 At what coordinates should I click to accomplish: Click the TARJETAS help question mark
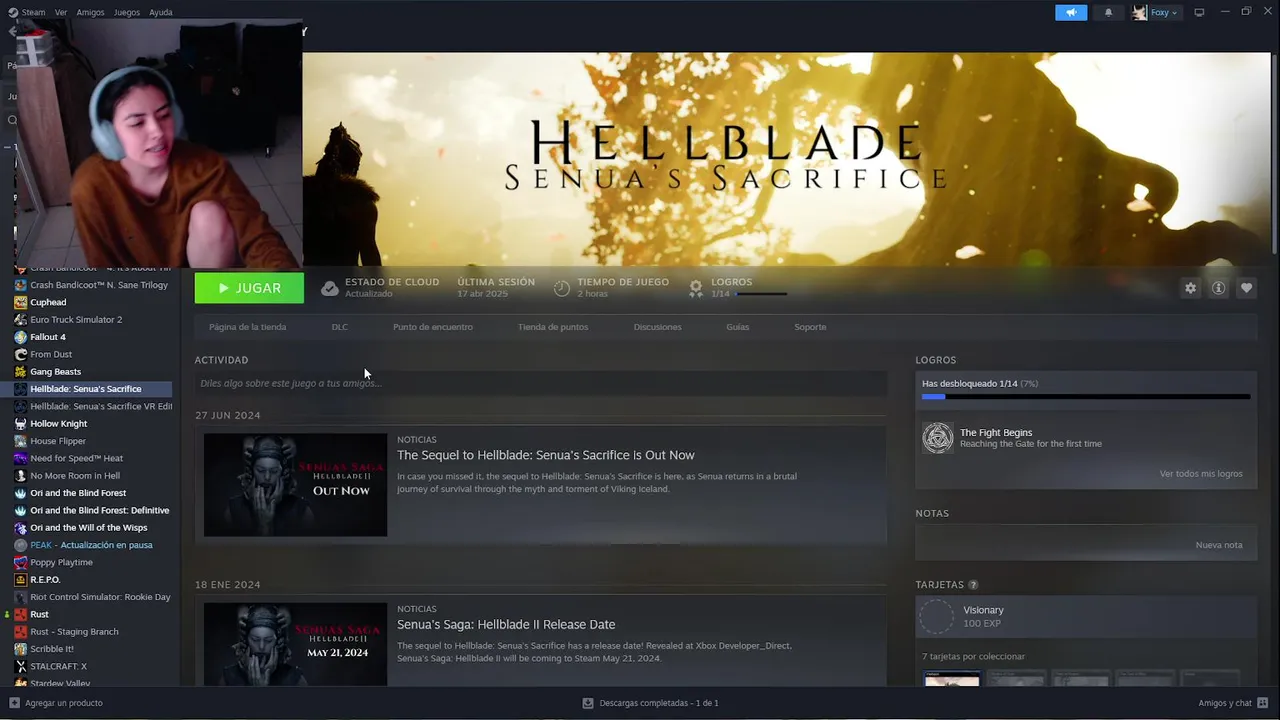[973, 585]
